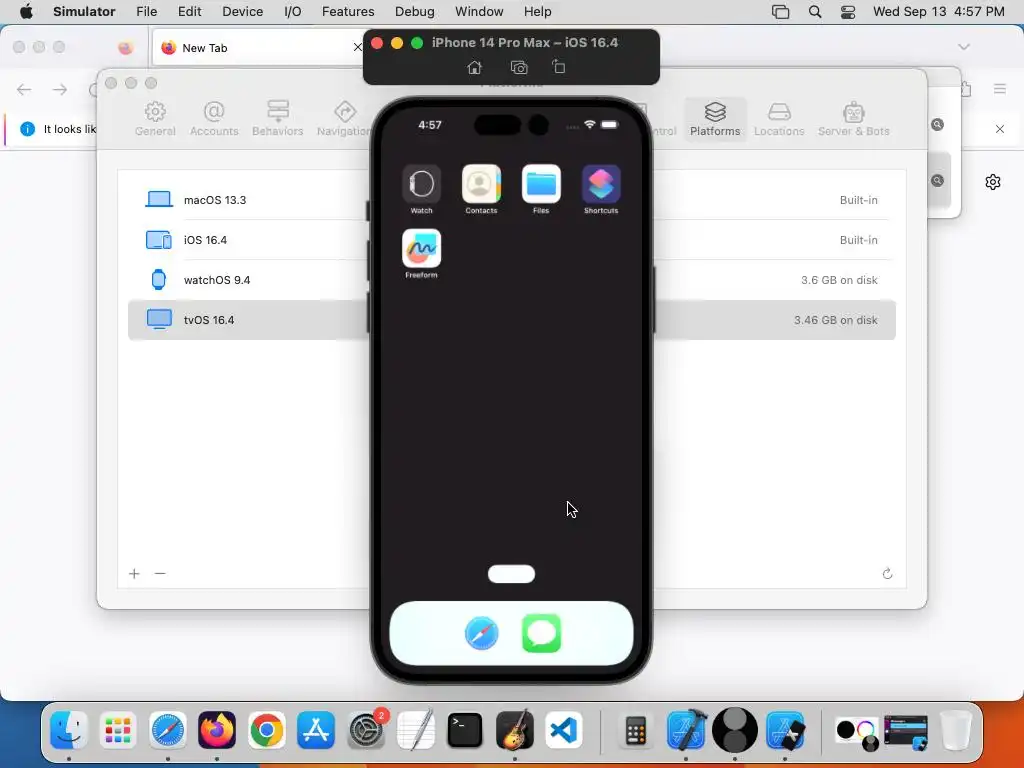Open the Device menu

point(242,12)
